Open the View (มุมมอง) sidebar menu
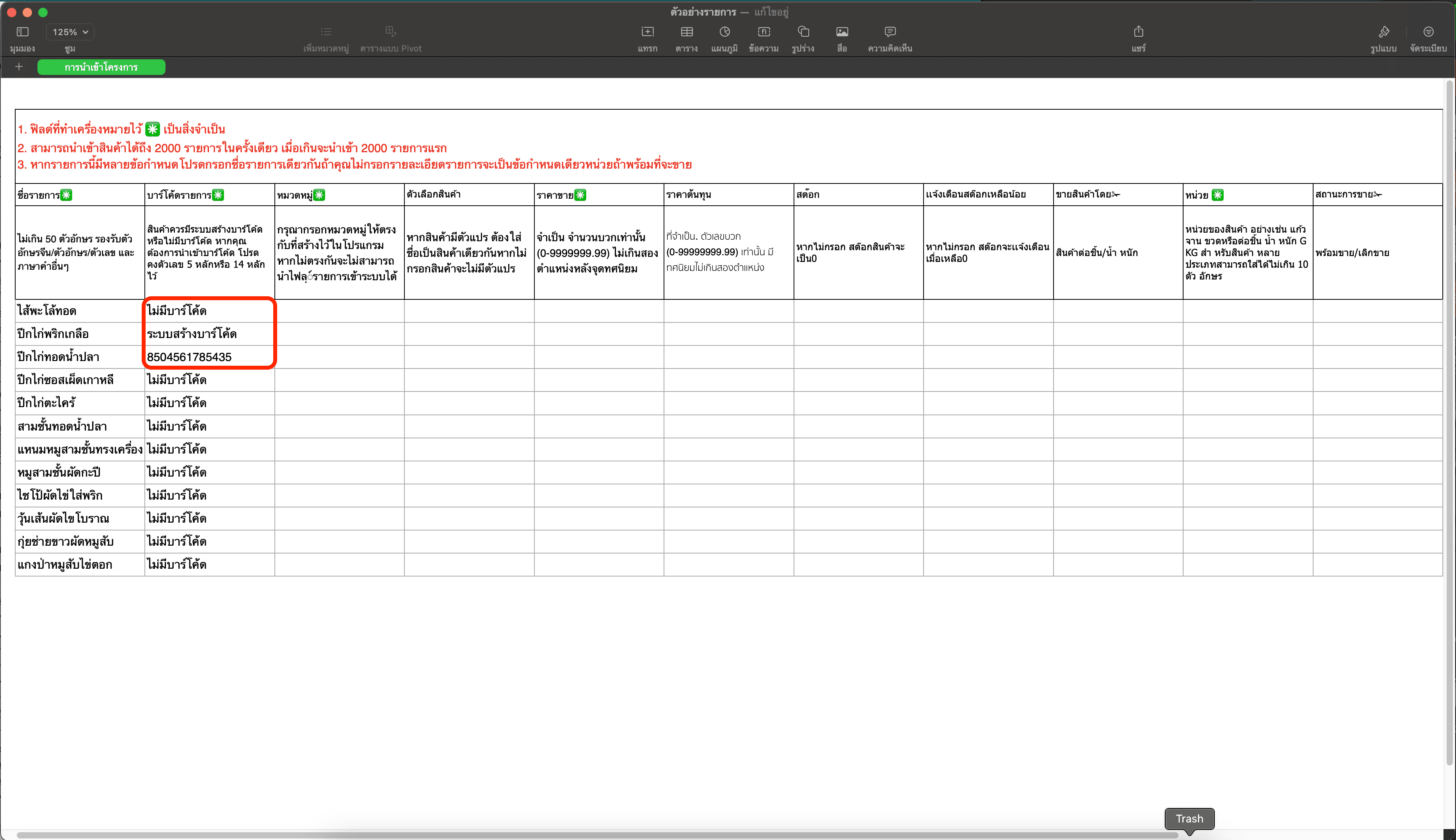This screenshot has width=1456, height=840. 23,32
